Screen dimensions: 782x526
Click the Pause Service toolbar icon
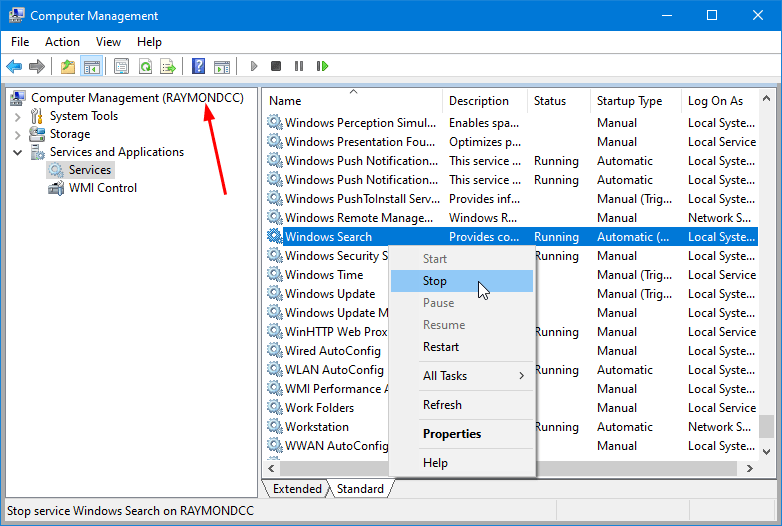tap(299, 66)
